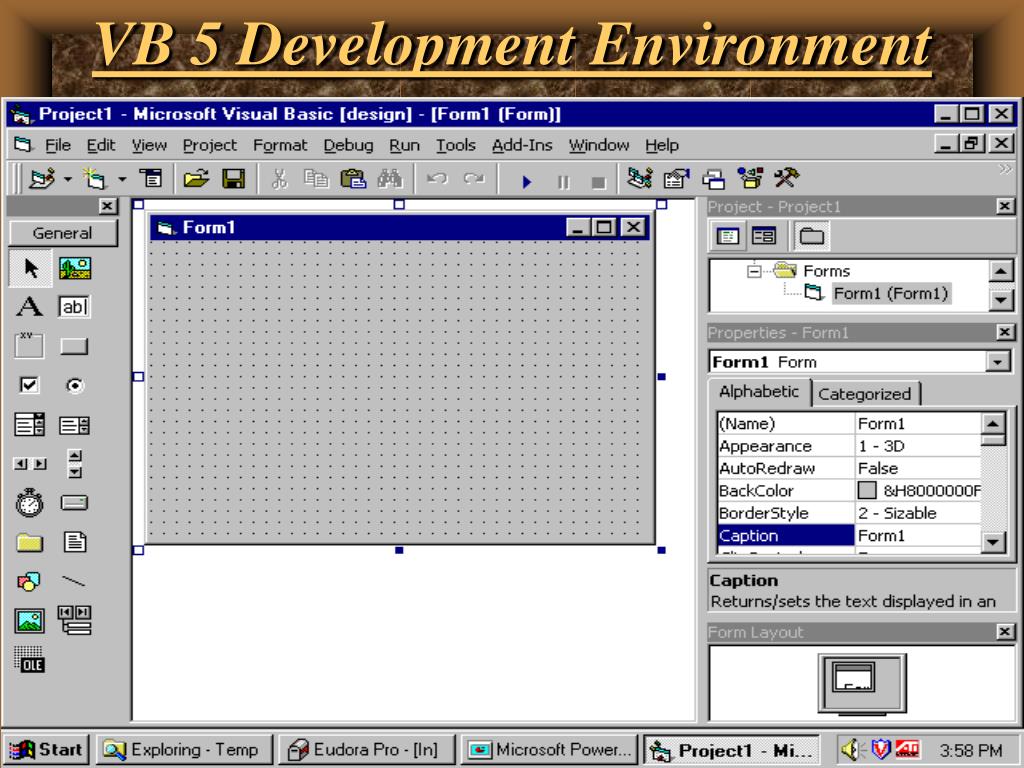Viewport: 1024px width, 768px height.
Task: Select the Line control tool
Action: (x=74, y=581)
